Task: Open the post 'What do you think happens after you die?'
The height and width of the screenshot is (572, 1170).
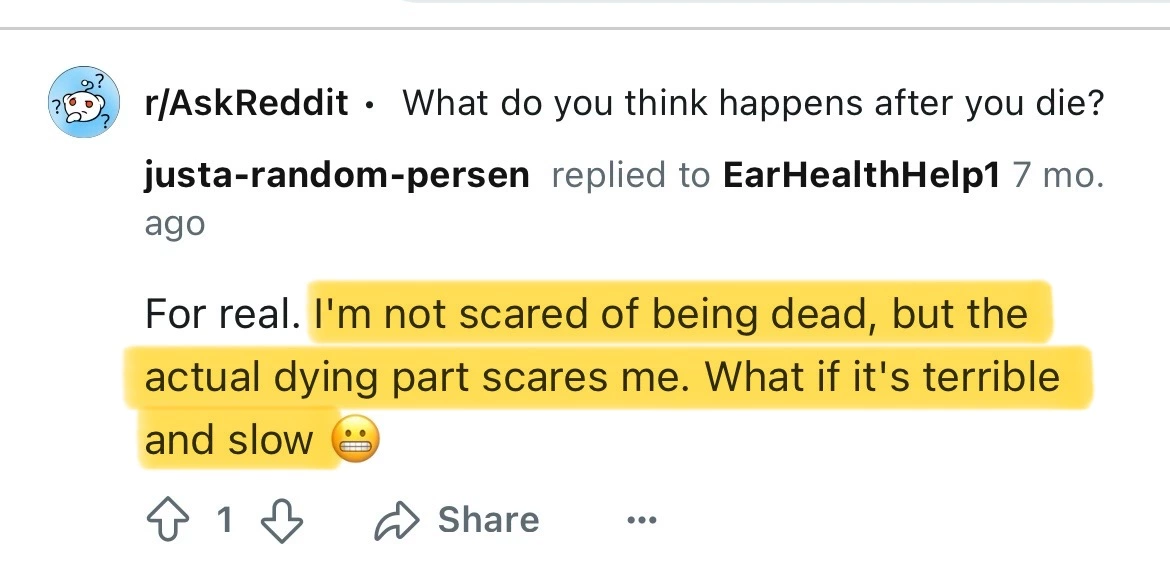Action: point(752,102)
